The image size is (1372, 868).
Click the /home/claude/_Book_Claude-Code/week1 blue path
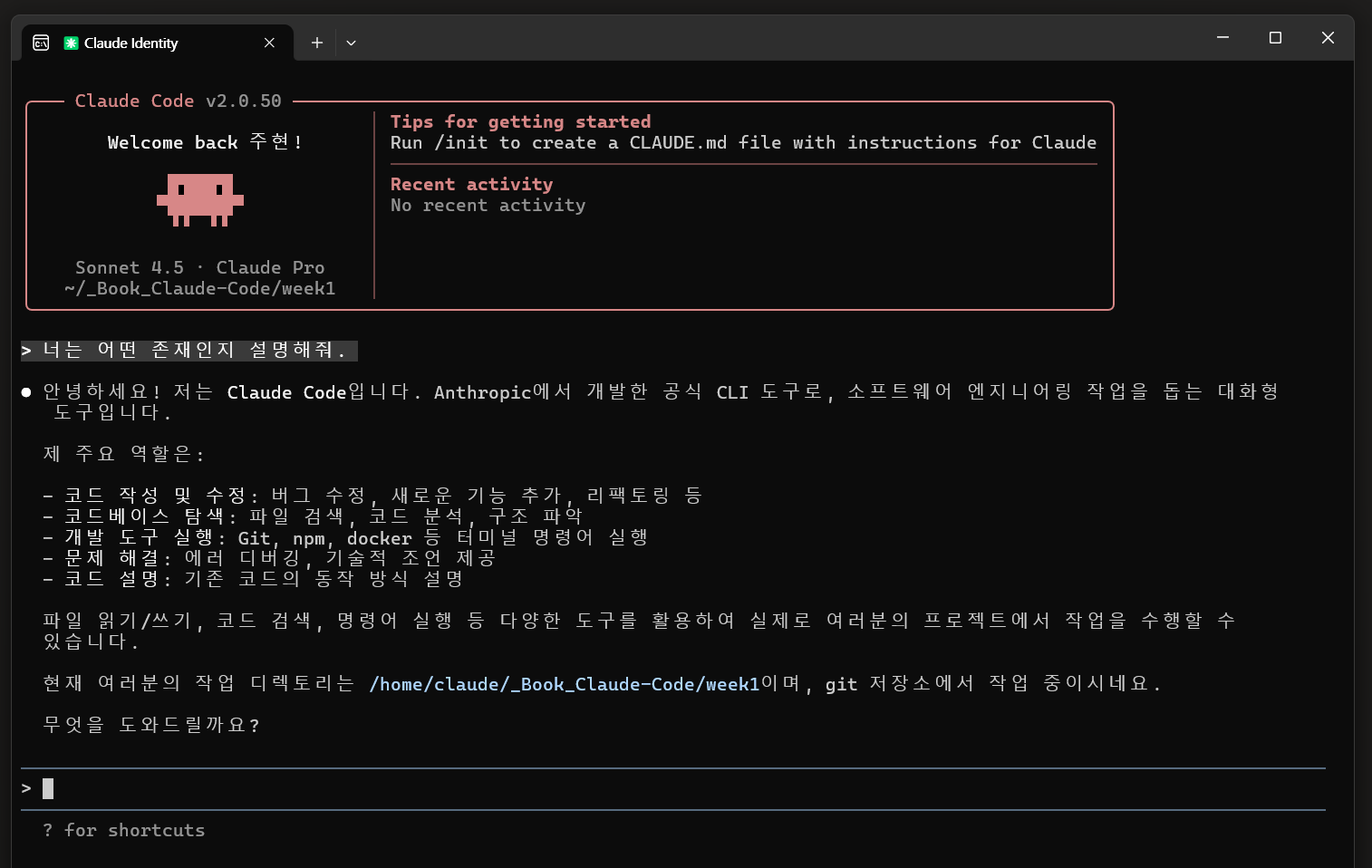click(565, 684)
